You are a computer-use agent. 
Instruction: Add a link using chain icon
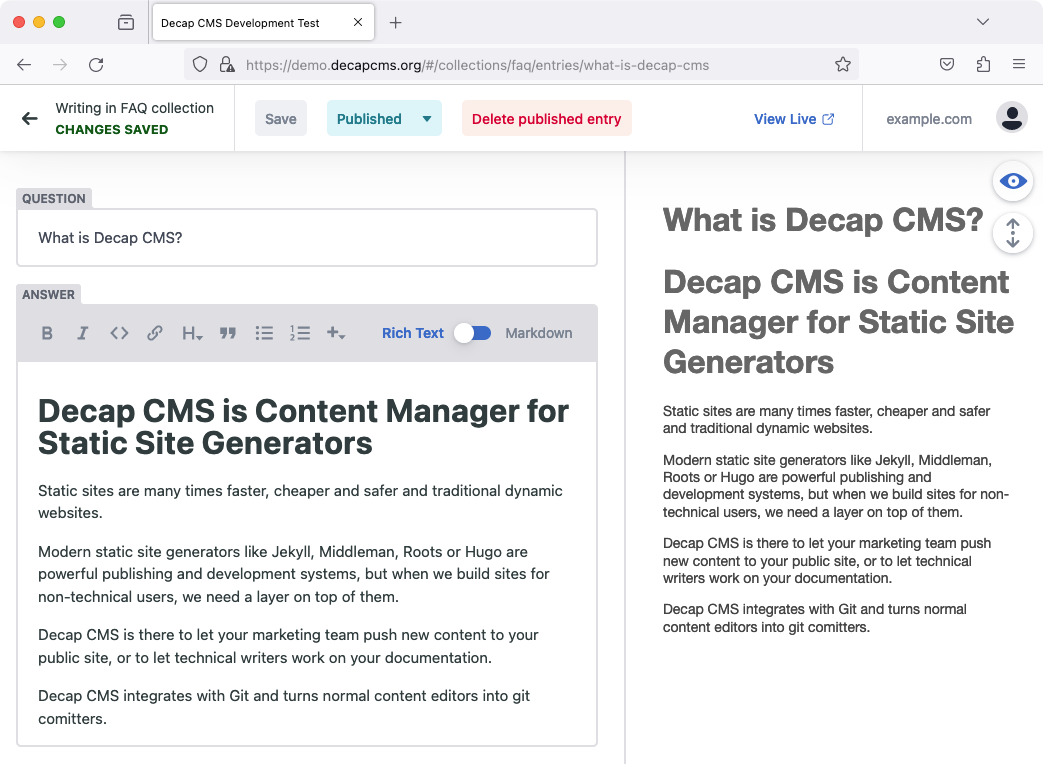coord(154,333)
